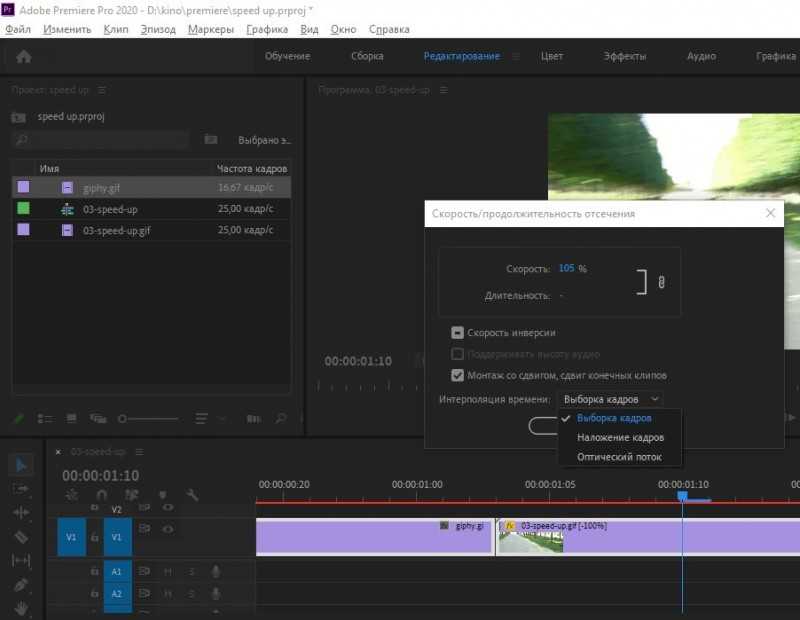Click the new search bin icon

pos(211,139)
